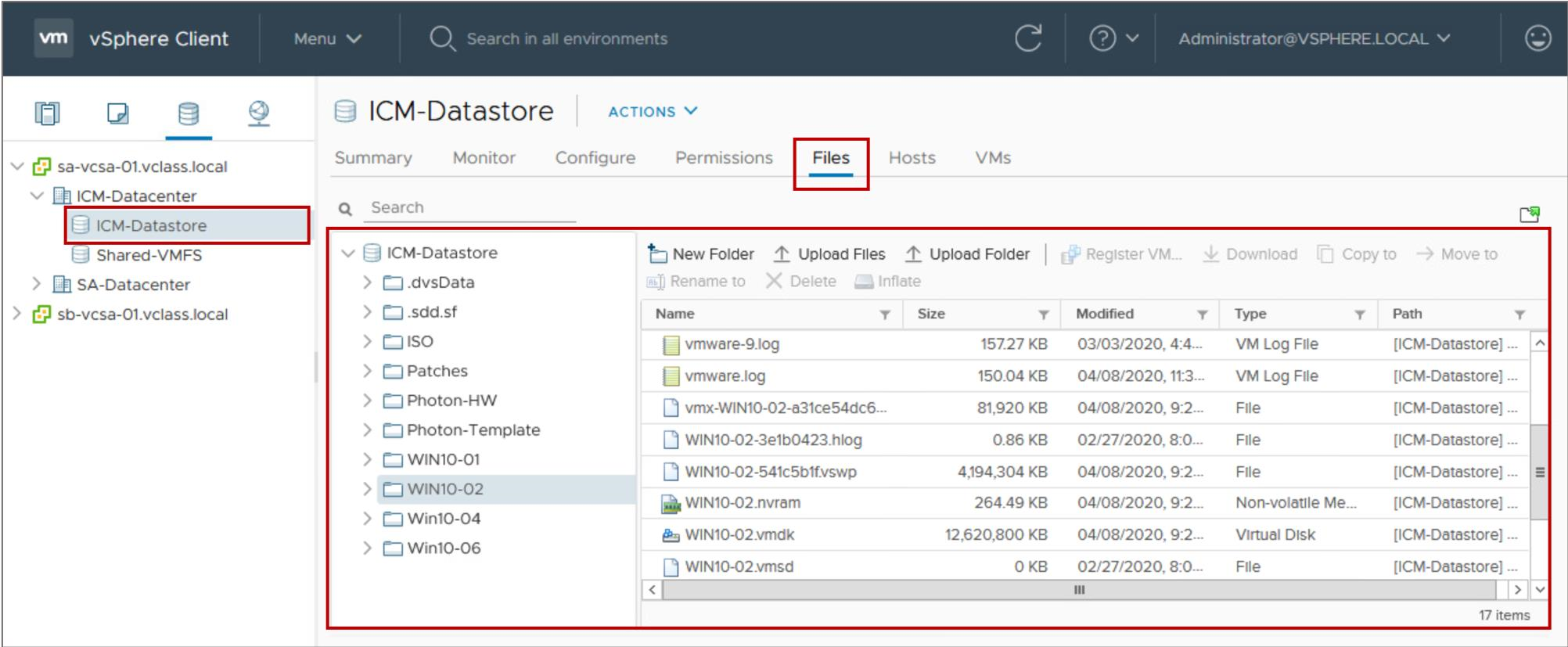Expand sb-vcsa-01.vclass.local tree node
Viewport: 1568px width, 647px height.
17,314
